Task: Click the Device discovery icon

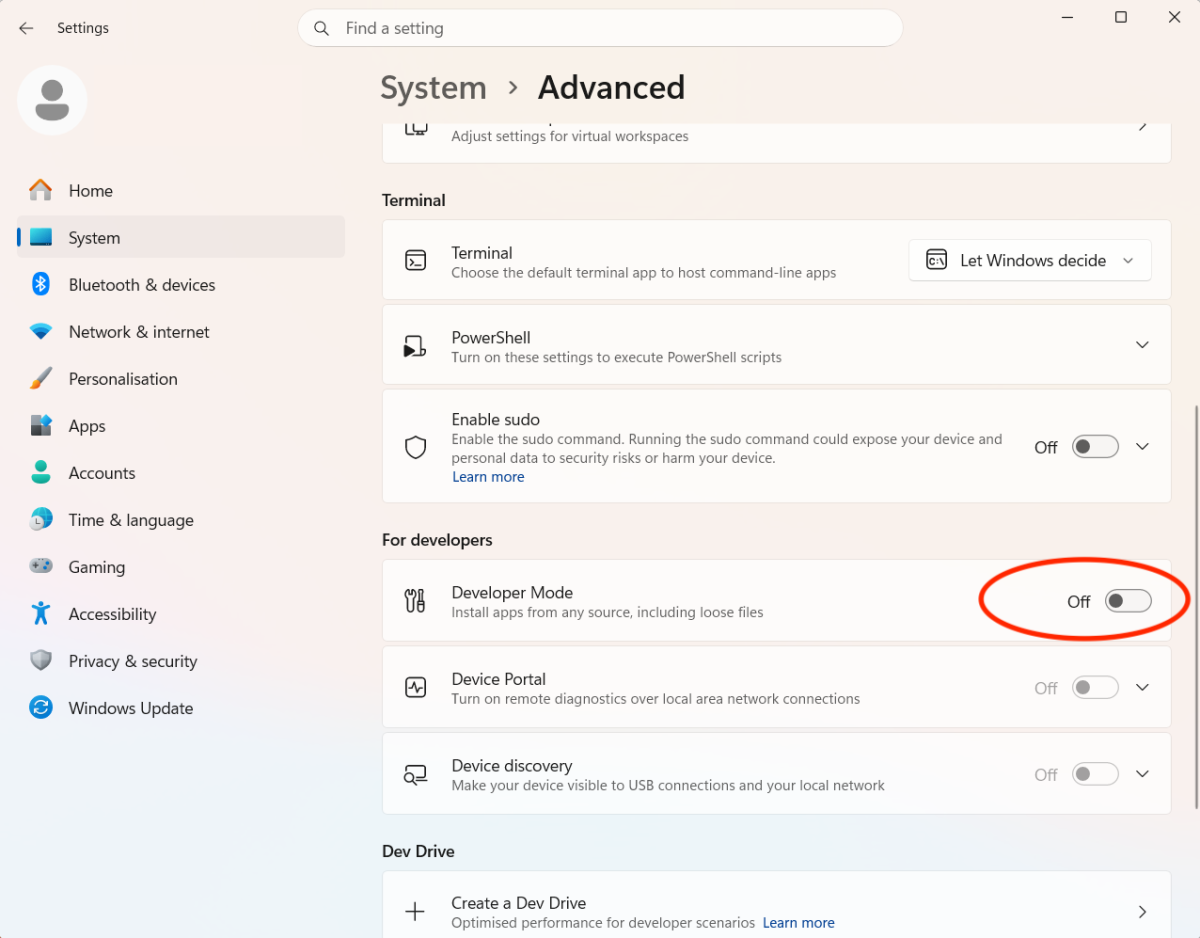Action: tap(415, 774)
